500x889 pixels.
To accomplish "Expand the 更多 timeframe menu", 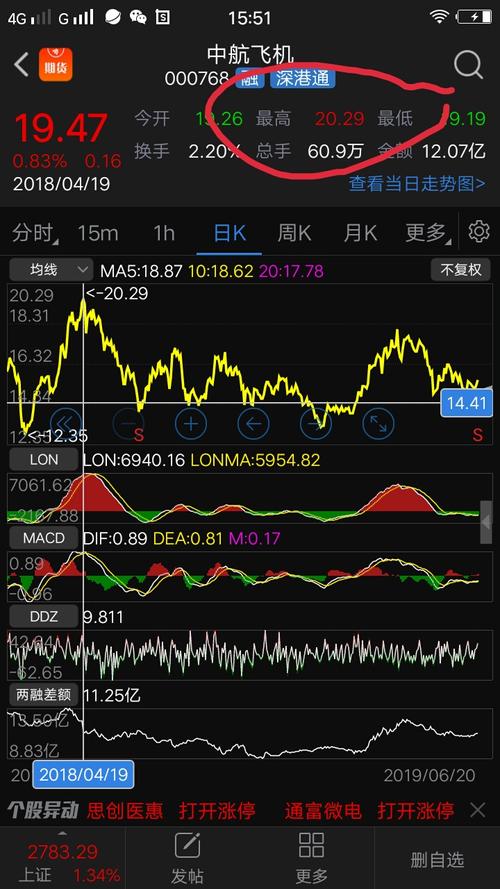I will [428, 232].
